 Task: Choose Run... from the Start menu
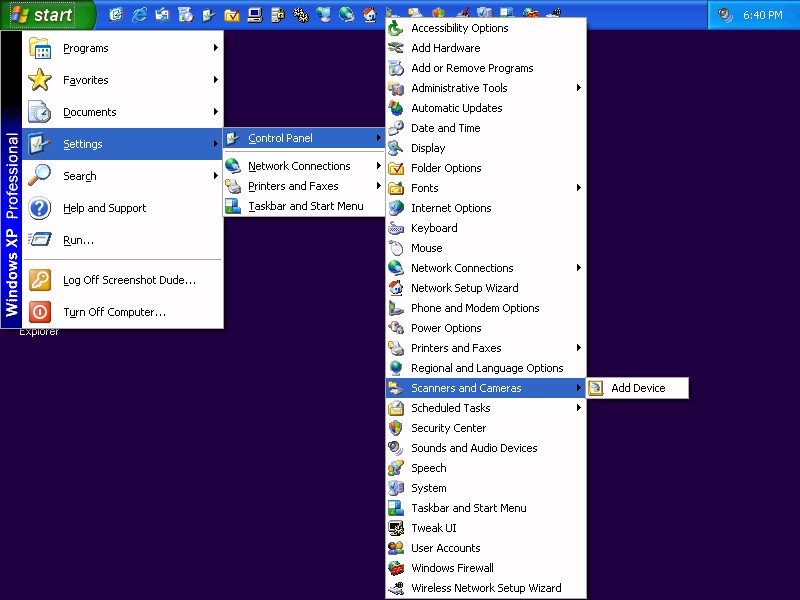[x=78, y=240]
